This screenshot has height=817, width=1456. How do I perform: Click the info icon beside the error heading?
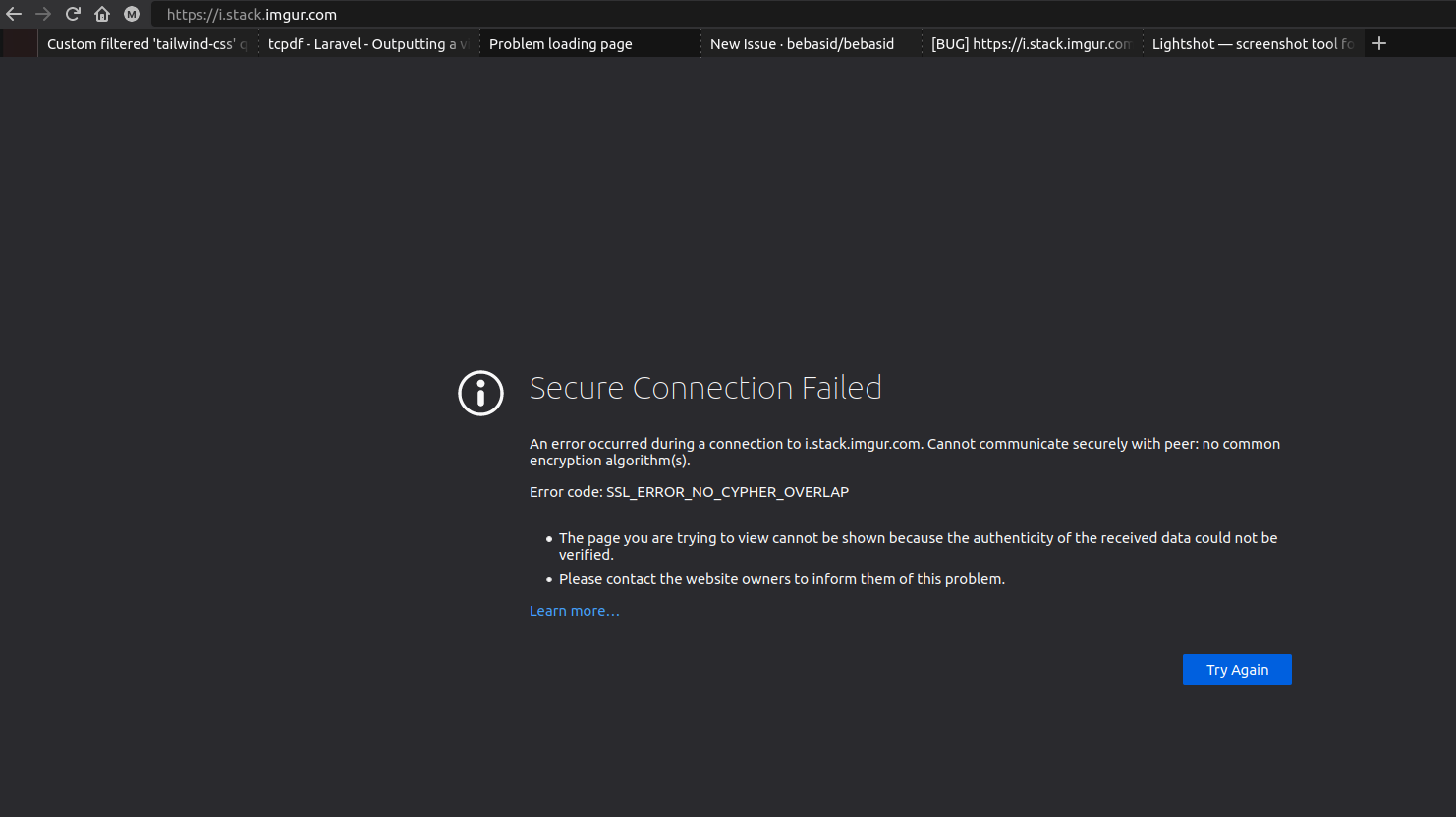[x=480, y=393]
